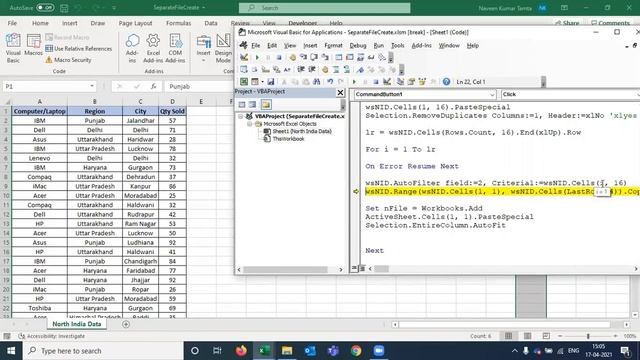640x360 pixels.
Task: Open Run menu in VBA editor
Action: (x=378, y=46)
